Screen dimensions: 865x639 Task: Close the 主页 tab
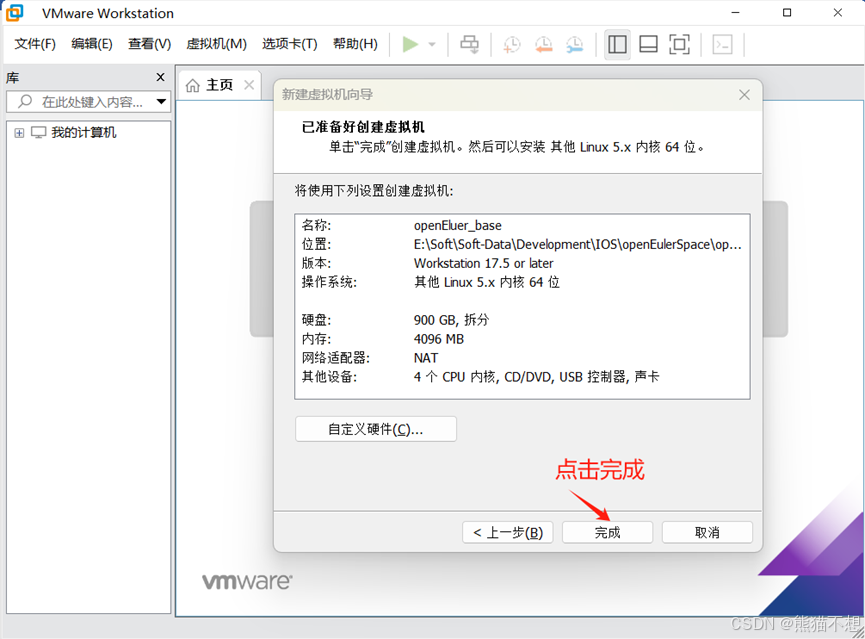coord(249,85)
